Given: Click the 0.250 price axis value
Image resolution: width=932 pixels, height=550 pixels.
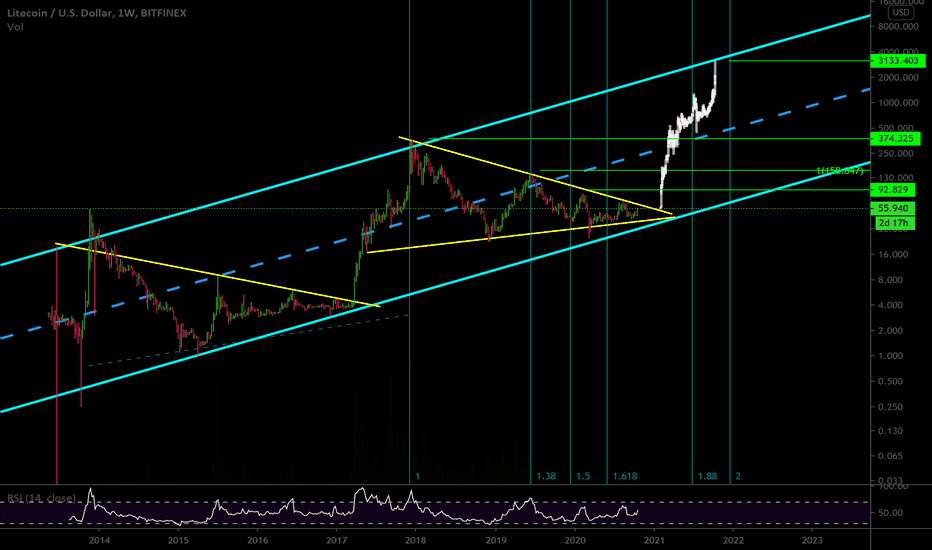Looking at the screenshot, I should click(890, 407).
